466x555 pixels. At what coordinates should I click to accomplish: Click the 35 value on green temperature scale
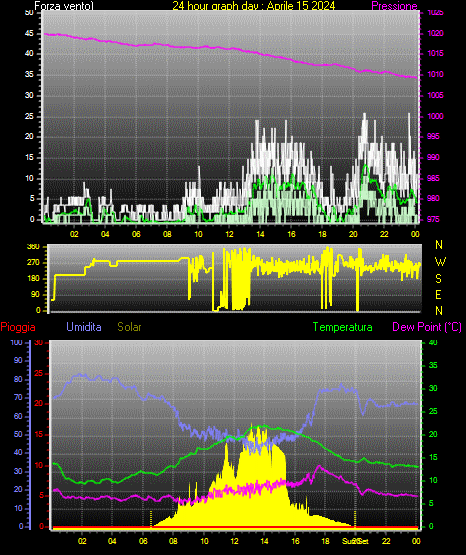pos(433,365)
